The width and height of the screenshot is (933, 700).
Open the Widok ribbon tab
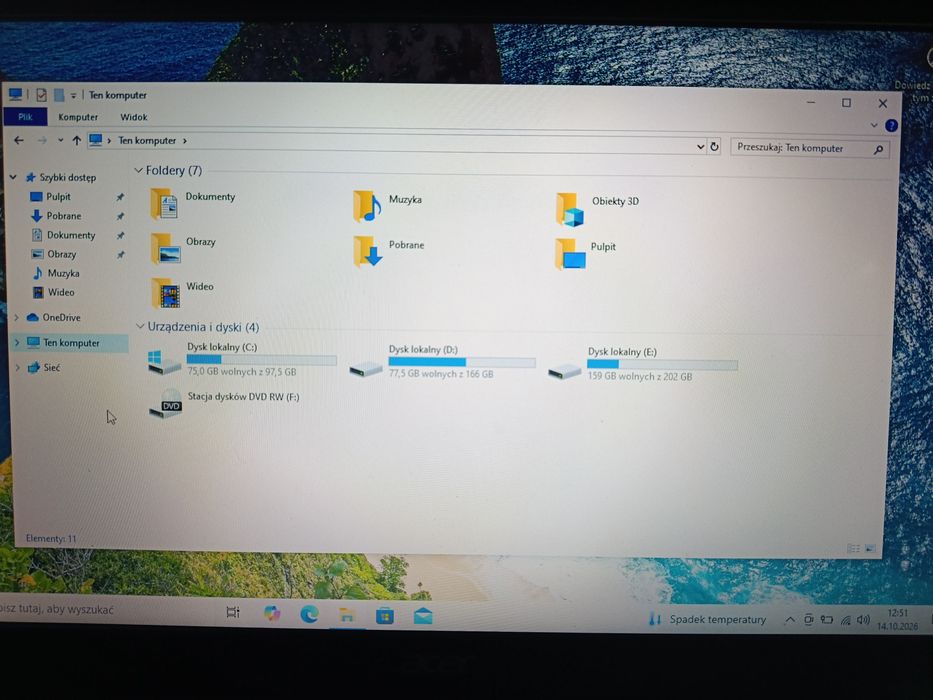coord(134,117)
